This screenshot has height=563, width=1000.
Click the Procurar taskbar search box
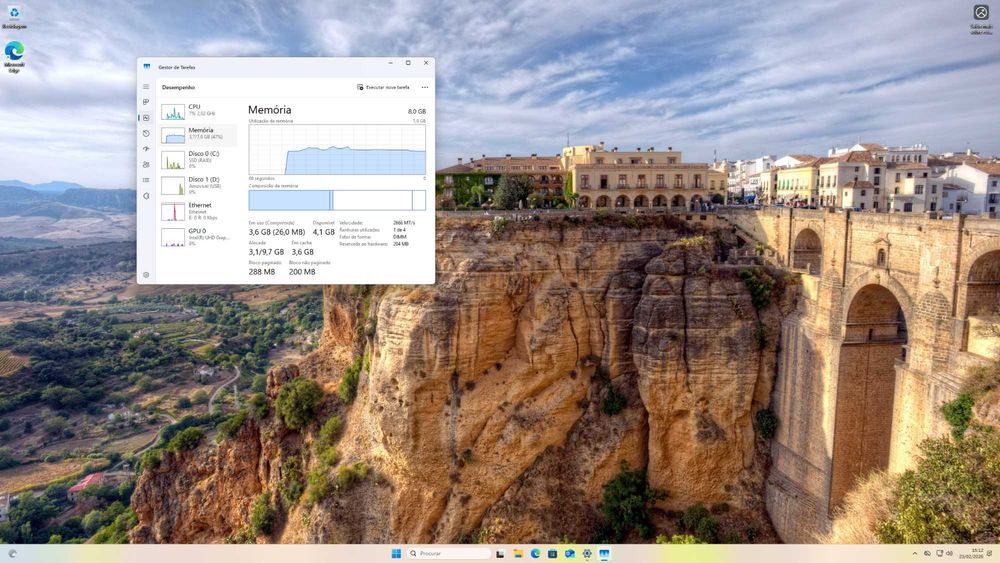coord(449,553)
